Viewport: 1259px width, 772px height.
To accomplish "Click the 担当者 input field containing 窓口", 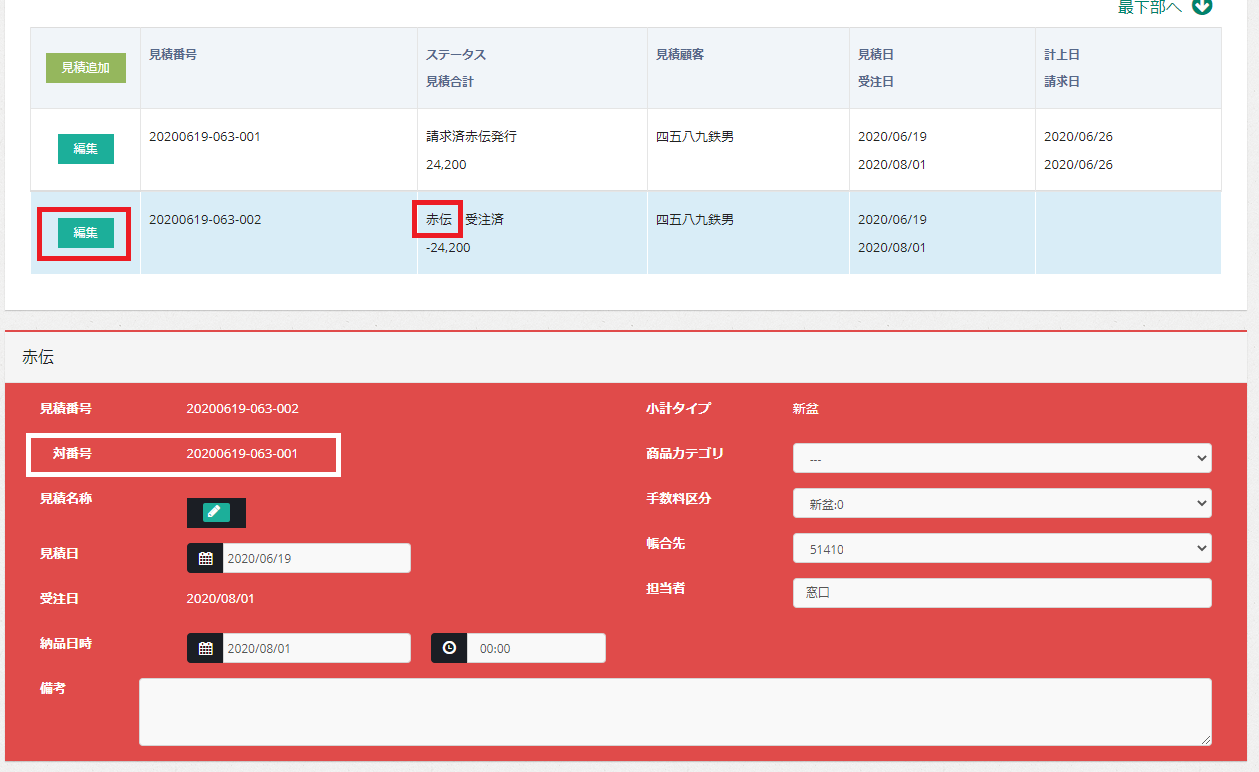I will (x=1001, y=593).
